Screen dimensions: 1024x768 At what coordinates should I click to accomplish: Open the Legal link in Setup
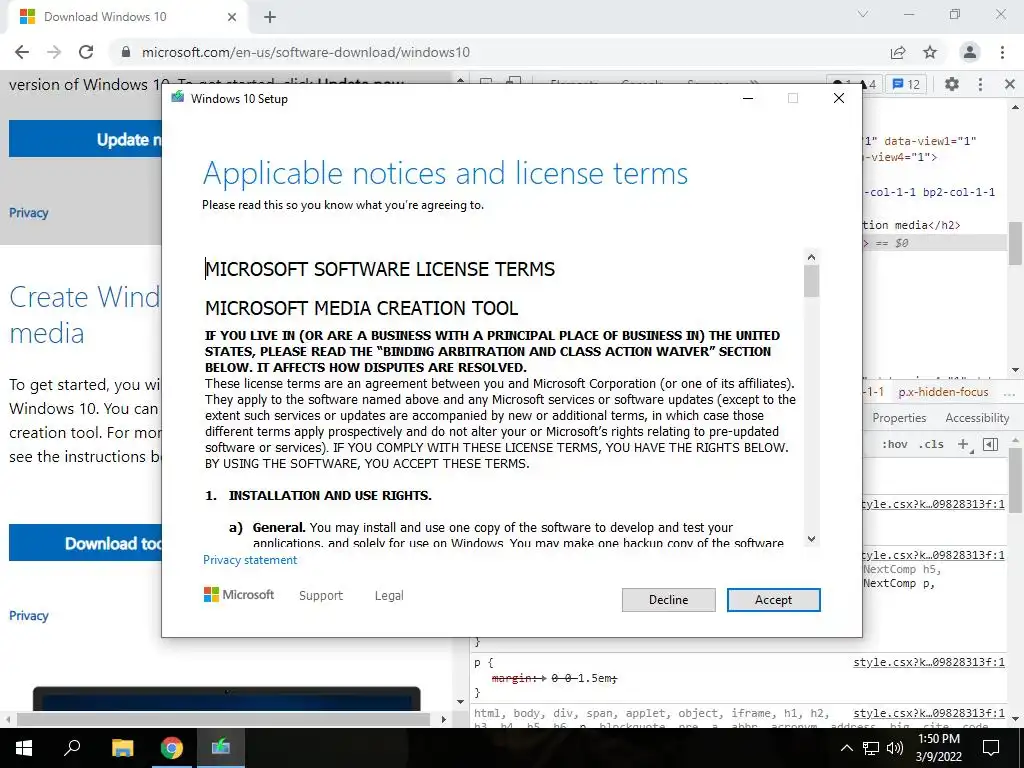coord(389,596)
